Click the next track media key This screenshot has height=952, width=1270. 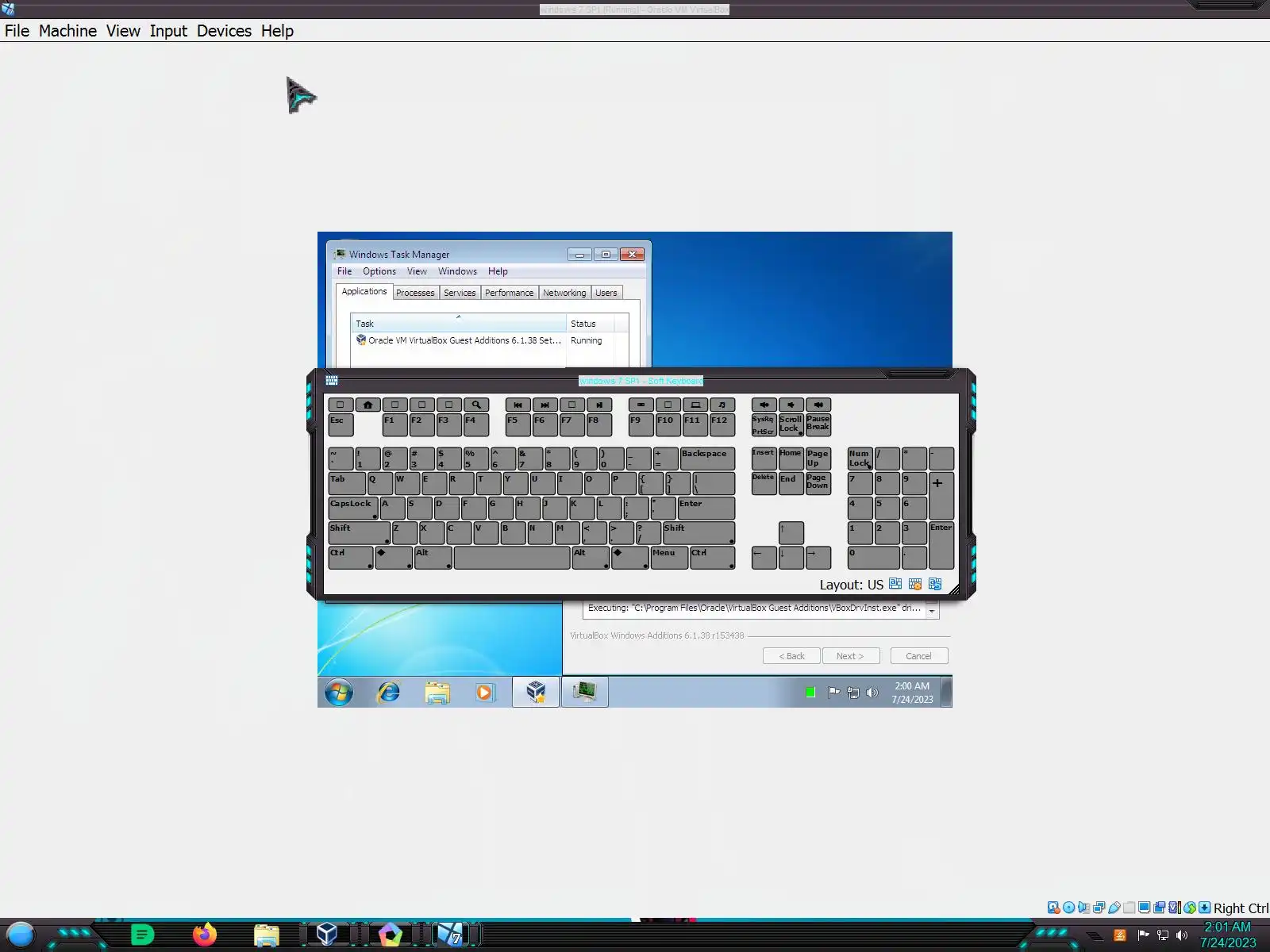click(545, 405)
